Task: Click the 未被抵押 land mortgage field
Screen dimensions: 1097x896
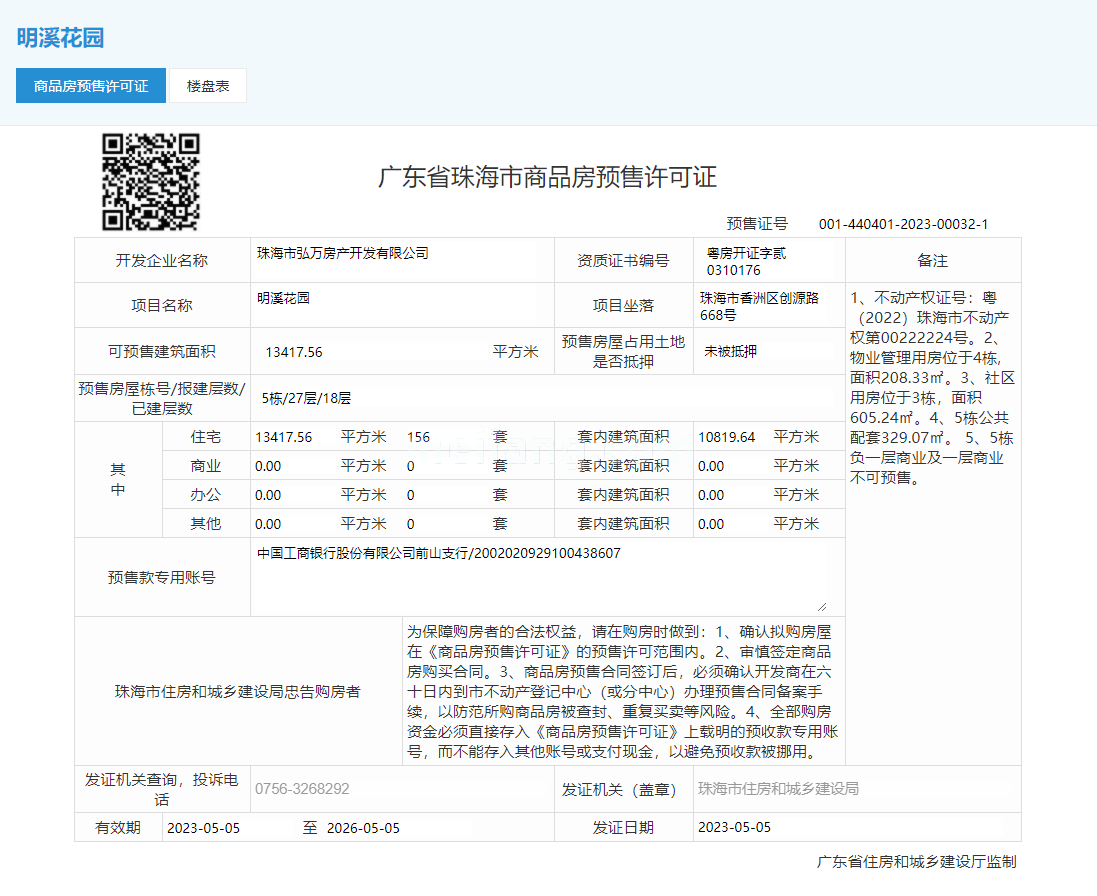Action: [x=767, y=351]
